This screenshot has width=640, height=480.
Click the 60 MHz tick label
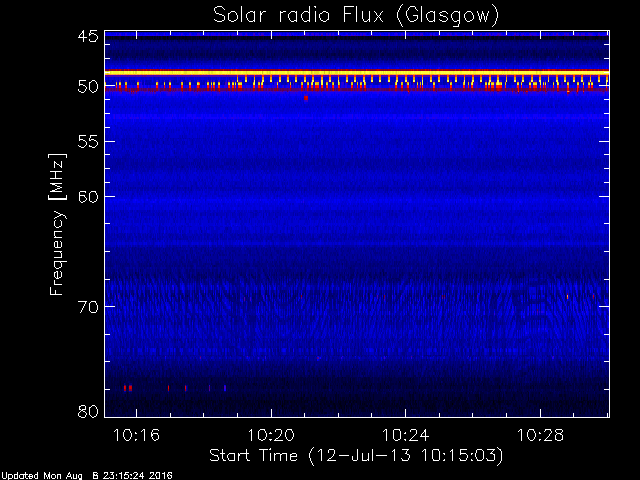click(x=88, y=197)
